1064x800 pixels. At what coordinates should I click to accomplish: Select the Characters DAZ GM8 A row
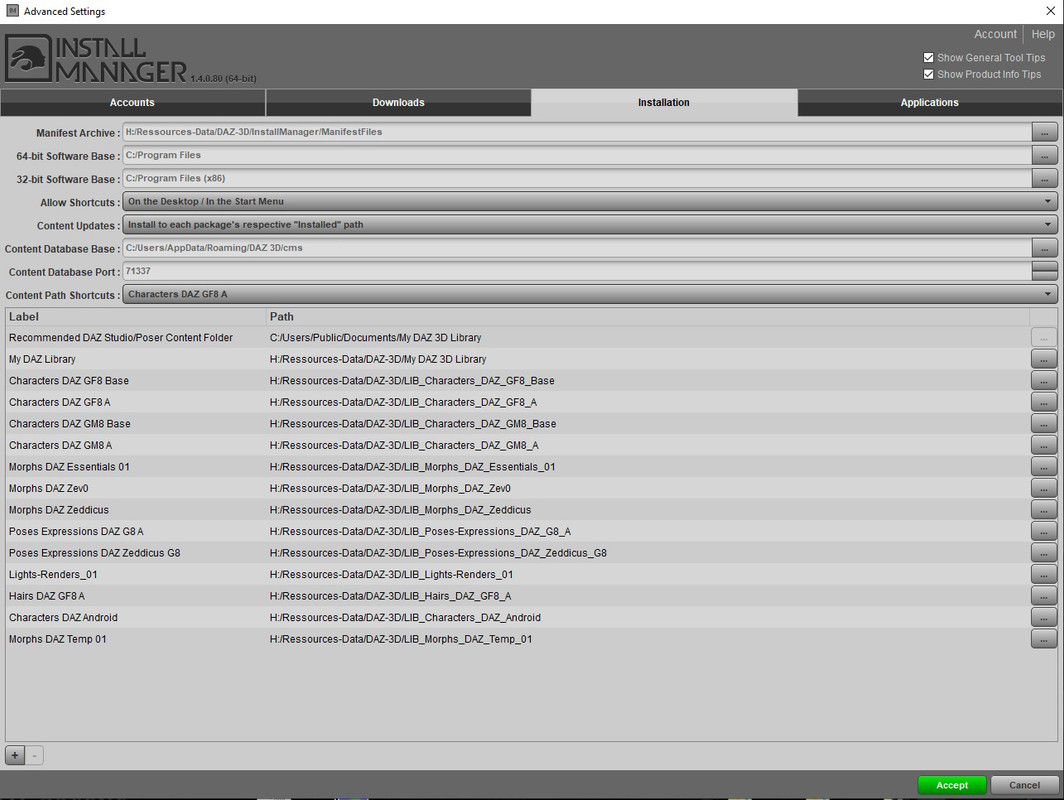[x=518, y=445]
